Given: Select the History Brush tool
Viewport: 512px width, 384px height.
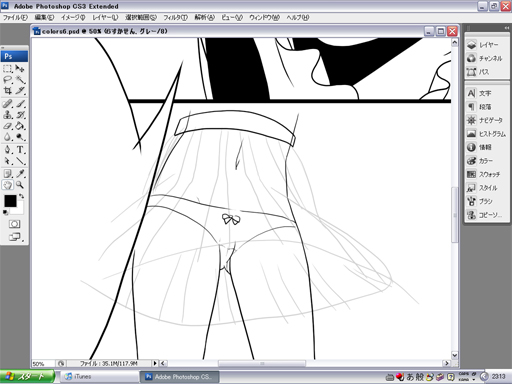Looking at the screenshot, I should pos(20,115).
